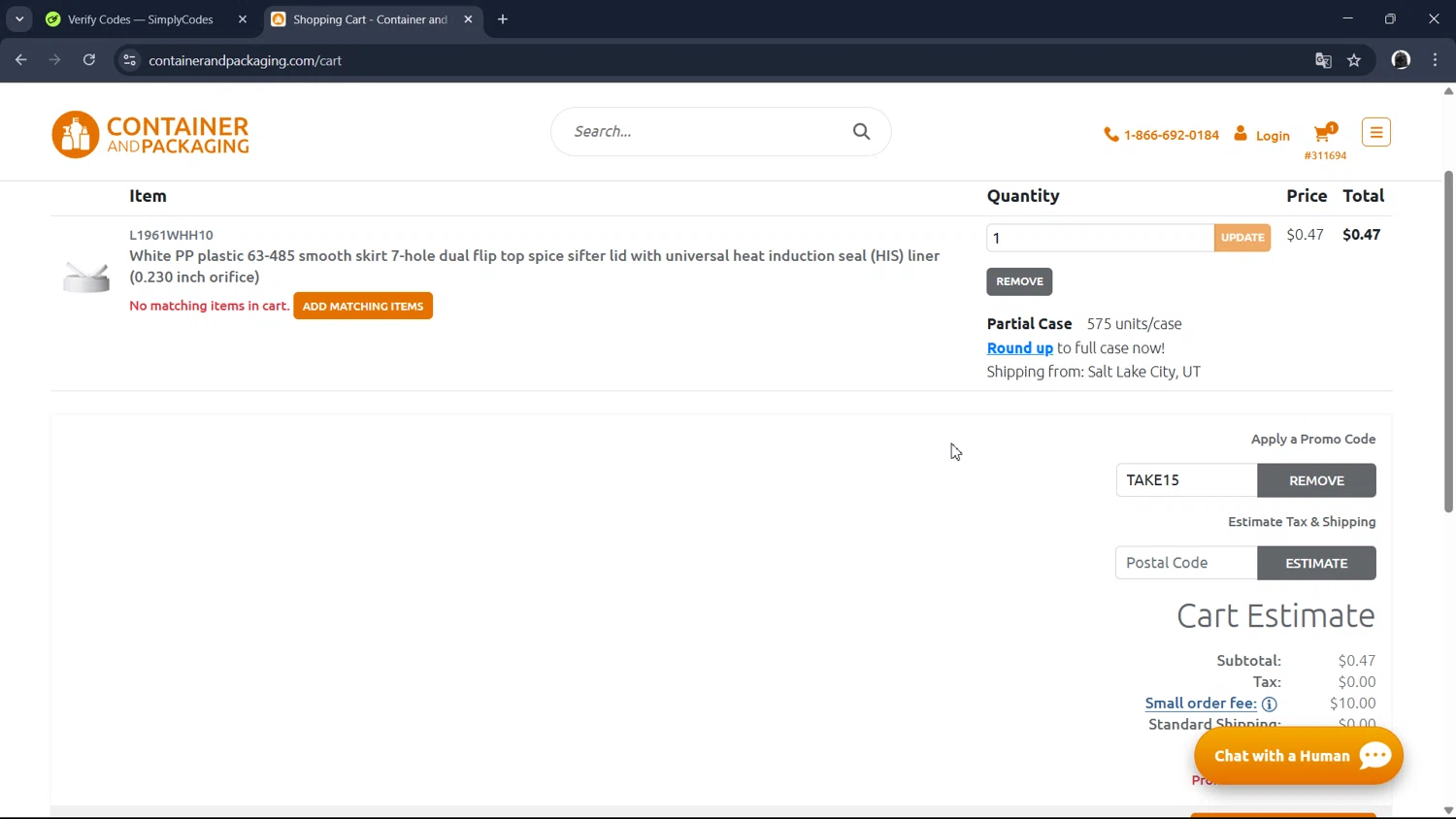Screen dimensions: 1456x819
Task: Click the Round up link
Action: tap(1019, 348)
